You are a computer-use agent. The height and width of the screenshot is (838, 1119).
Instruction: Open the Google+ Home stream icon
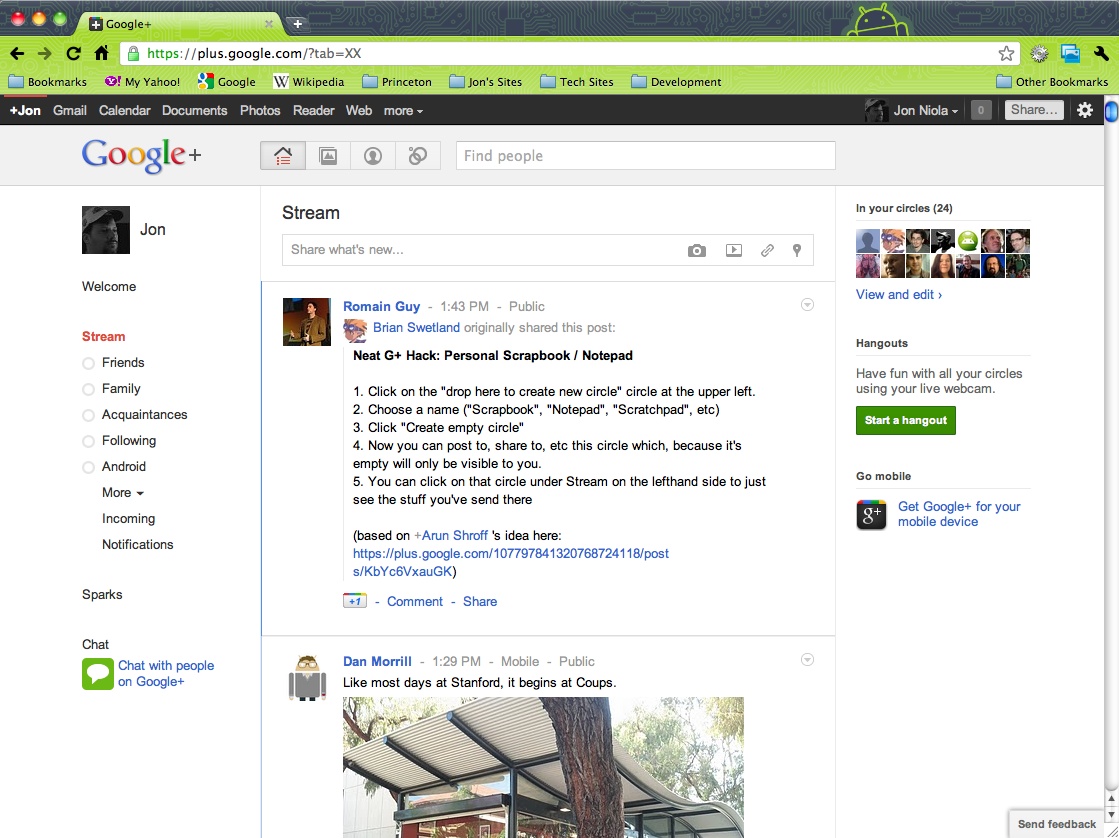click(x=283, y=156)
